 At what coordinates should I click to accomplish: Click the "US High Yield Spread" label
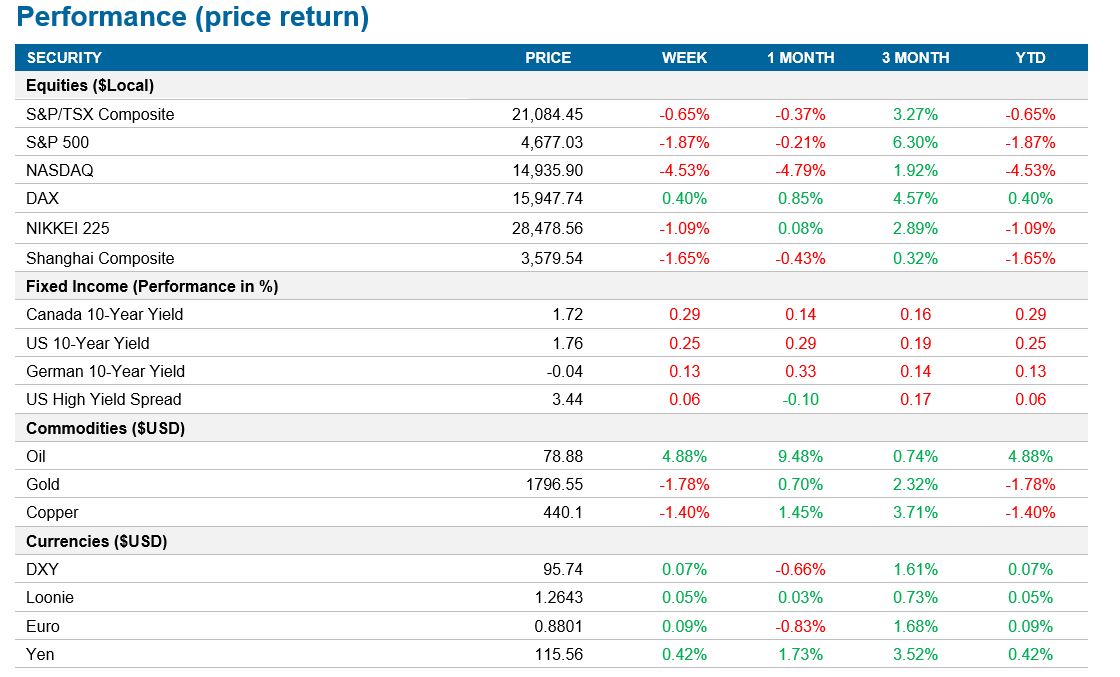[104, 399]
